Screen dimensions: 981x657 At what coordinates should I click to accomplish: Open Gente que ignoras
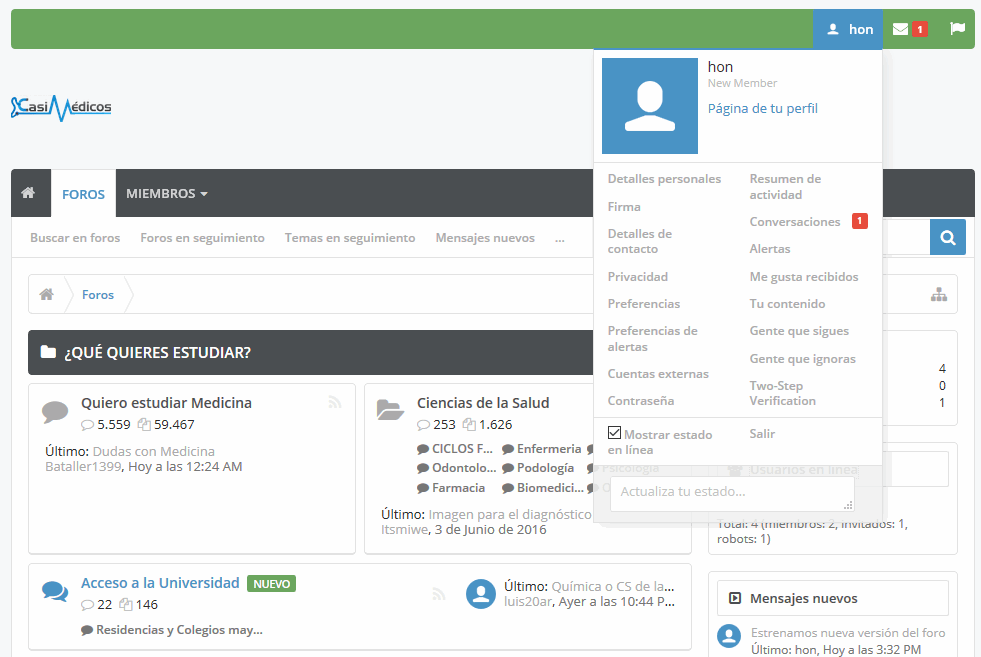[803, 359]
